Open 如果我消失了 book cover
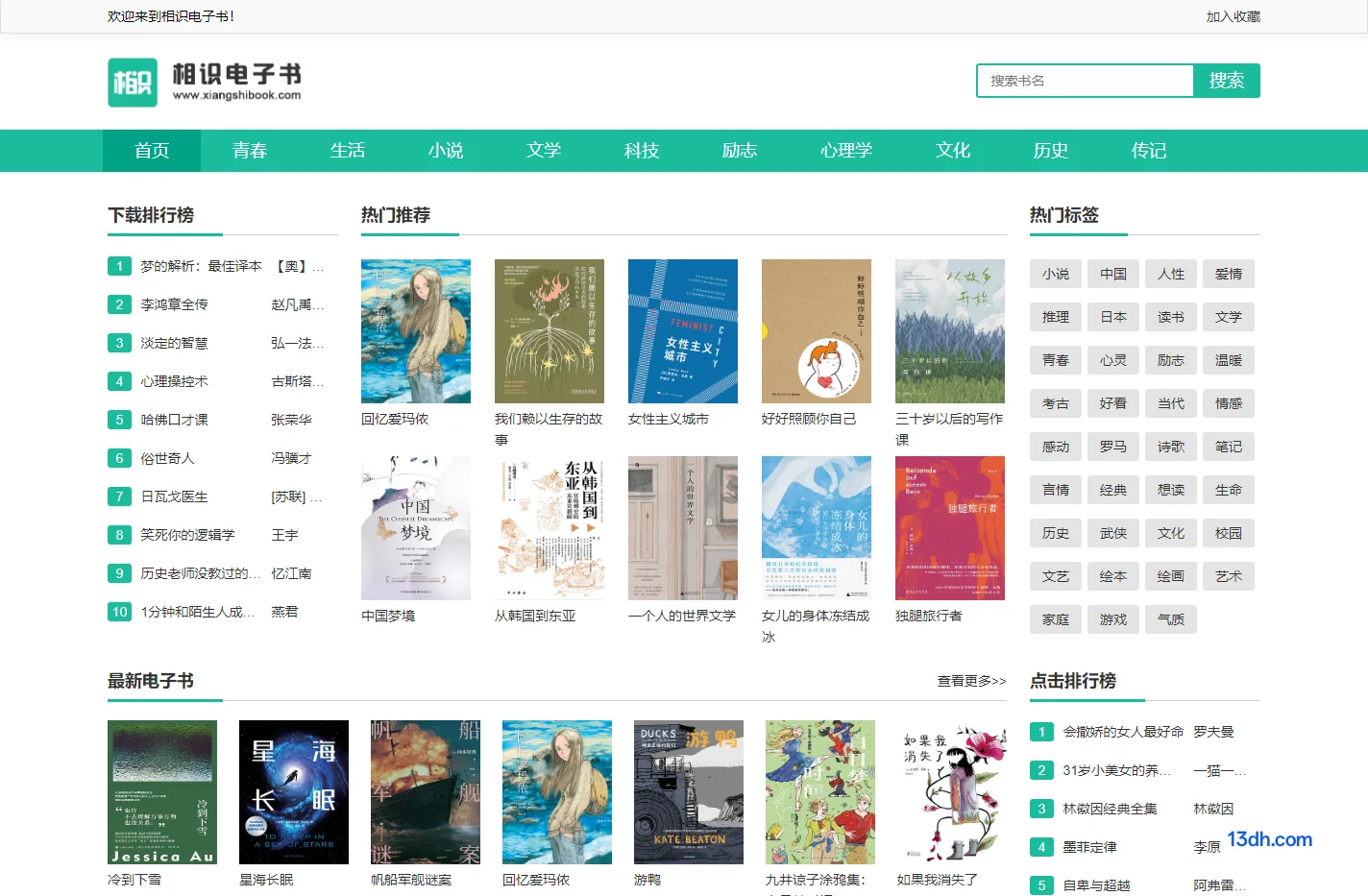Image resolution: width=1368 pixels, height=896 pixels. [x=952, y=792]
